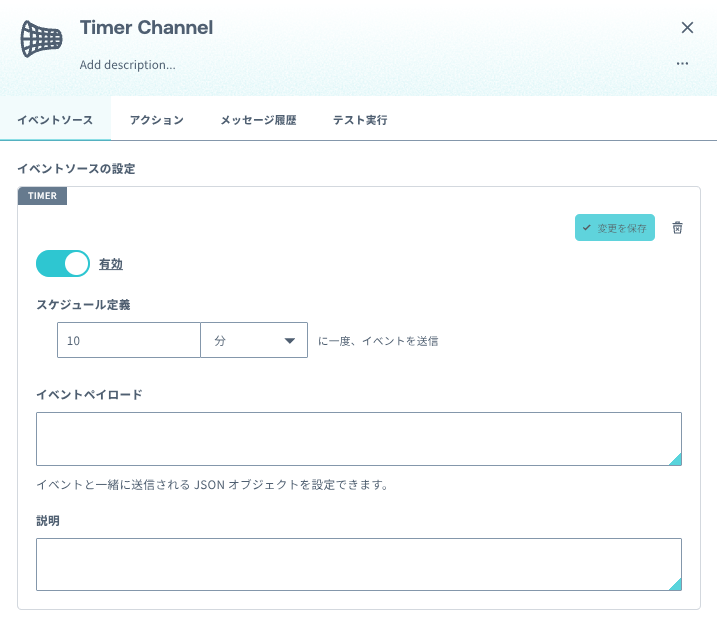Click the Timer Channel funnel icon
This screenshot has height=620, width=717.
click(41, 39)
